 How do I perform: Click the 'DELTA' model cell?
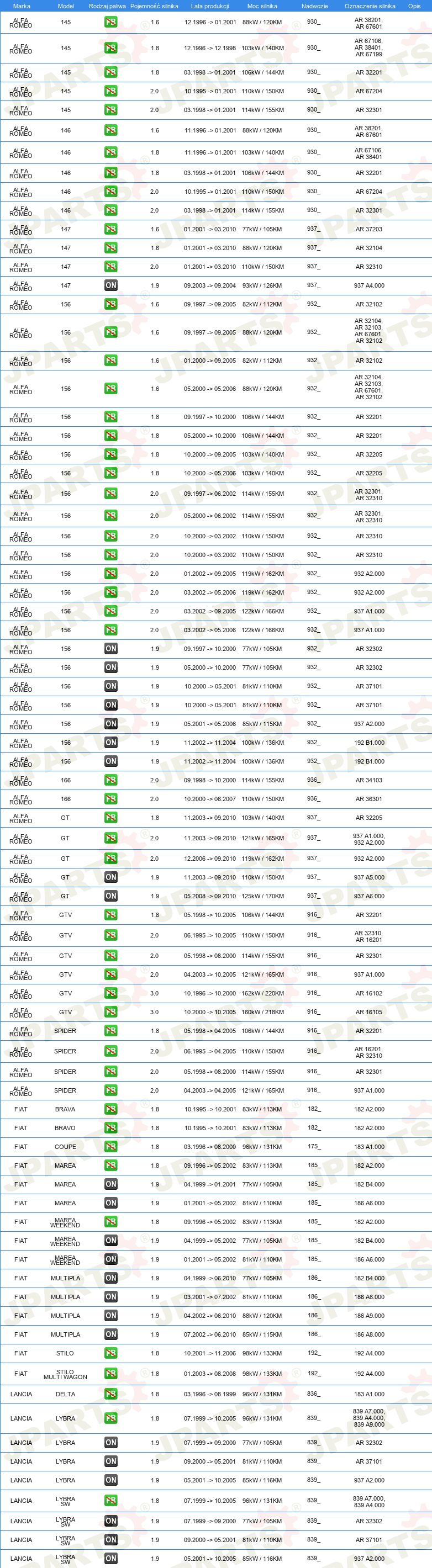coord(65,1394)
